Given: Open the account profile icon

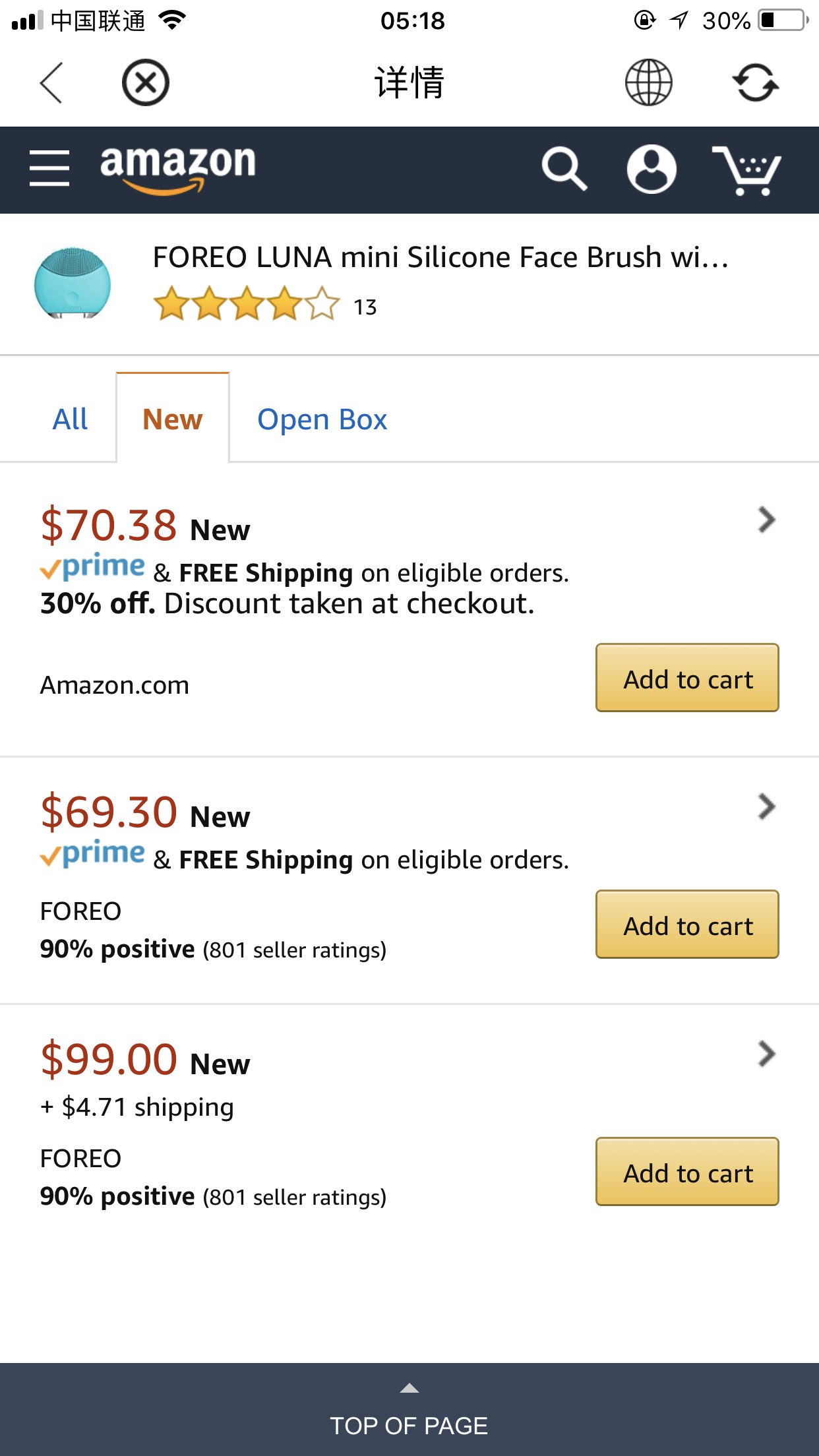Looking at the screenshot, I should click(x=652, y=169).
